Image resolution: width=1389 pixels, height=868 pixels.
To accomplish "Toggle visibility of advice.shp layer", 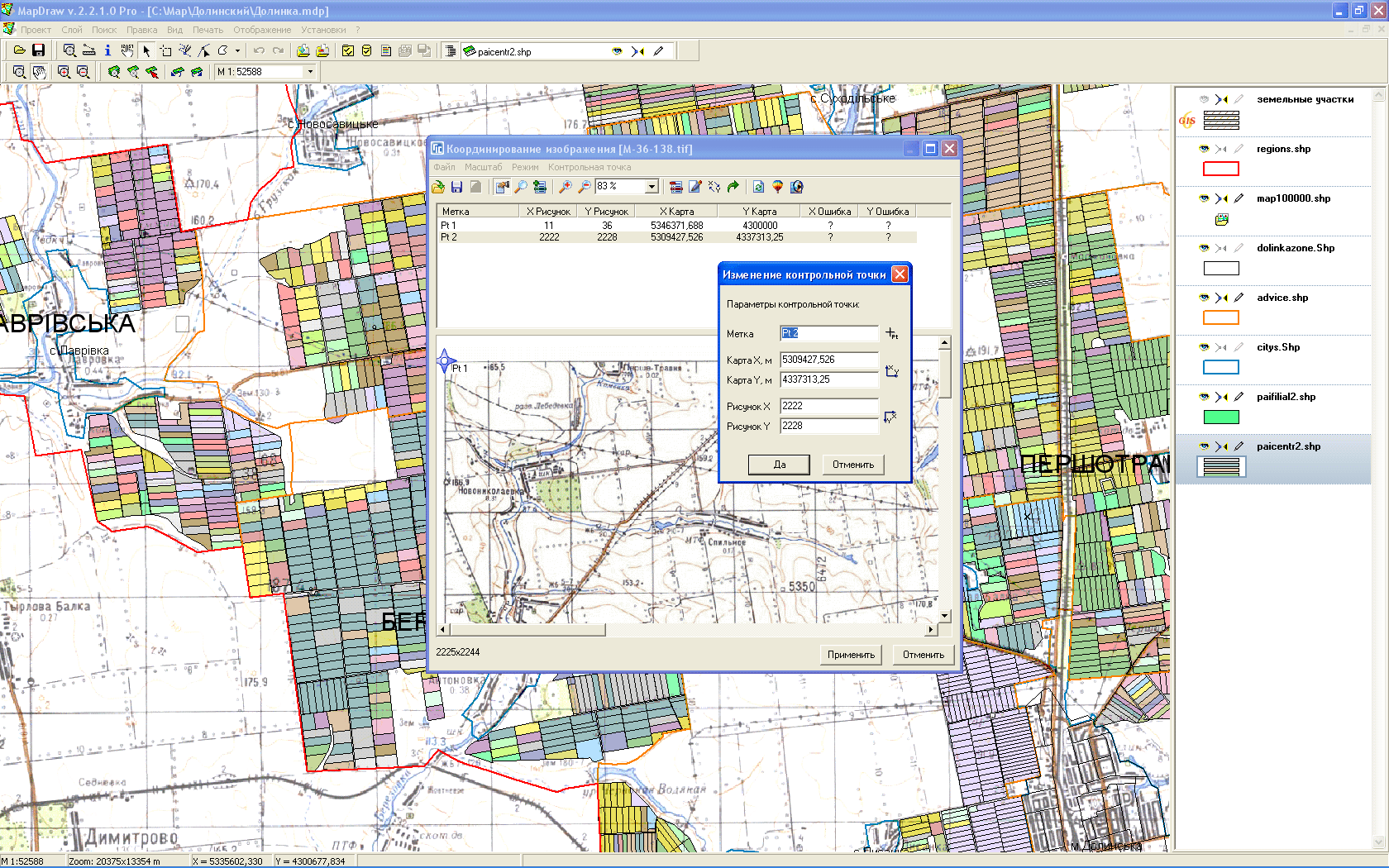I will click(x=1204, y=298).
